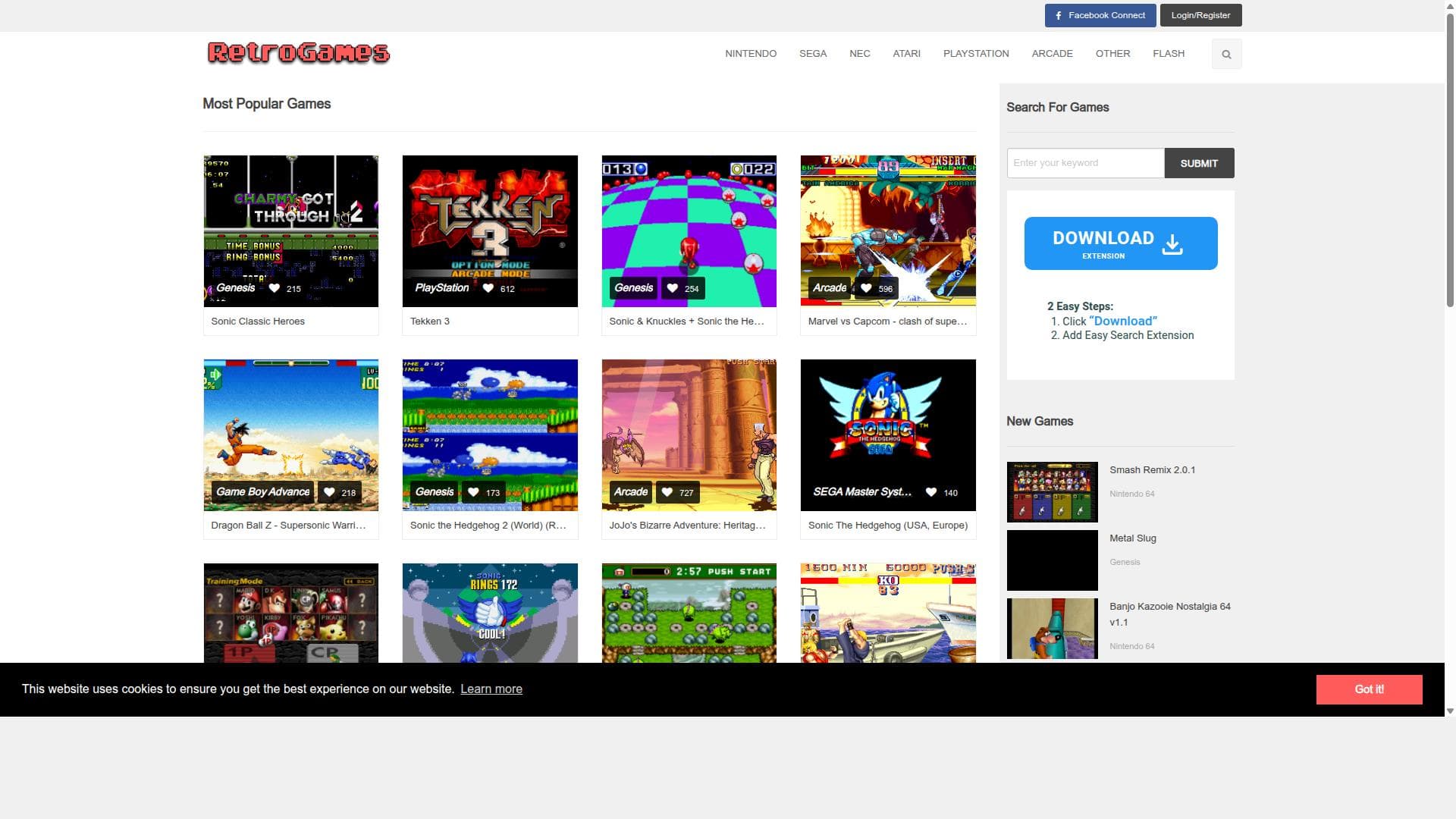Click the RetroGames logo
This screenshot has height=819, width=1456.
298,52
